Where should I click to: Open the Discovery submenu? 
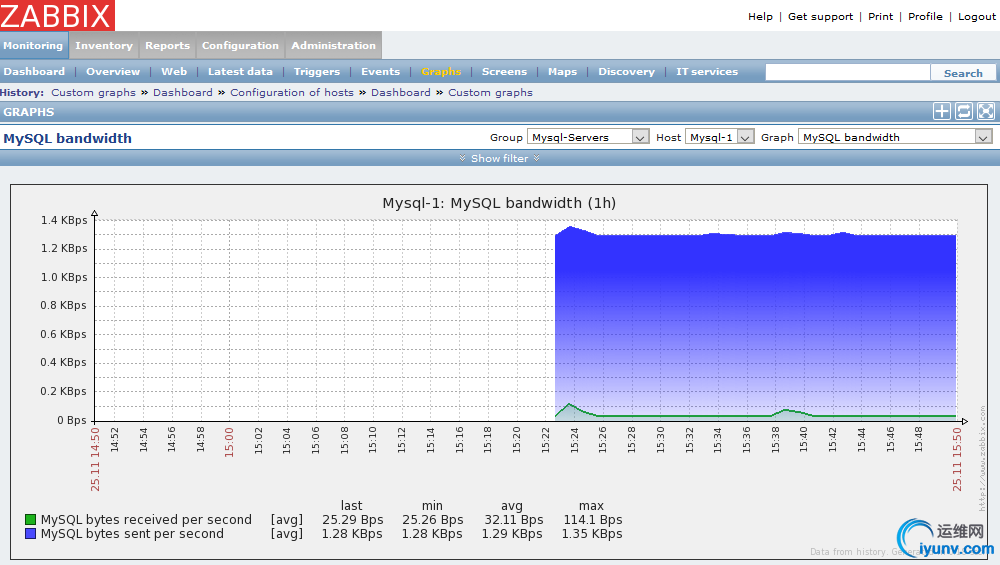point(626,71)
